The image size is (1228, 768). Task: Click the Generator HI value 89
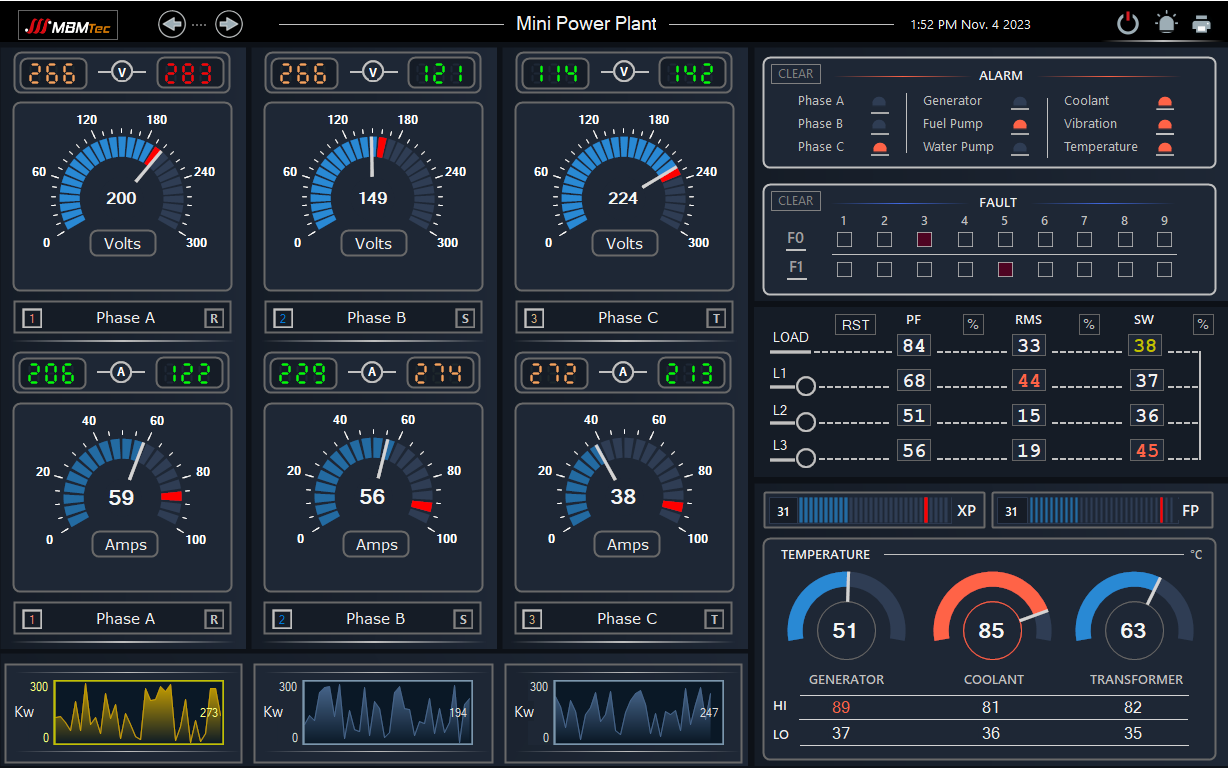(841, 707)
